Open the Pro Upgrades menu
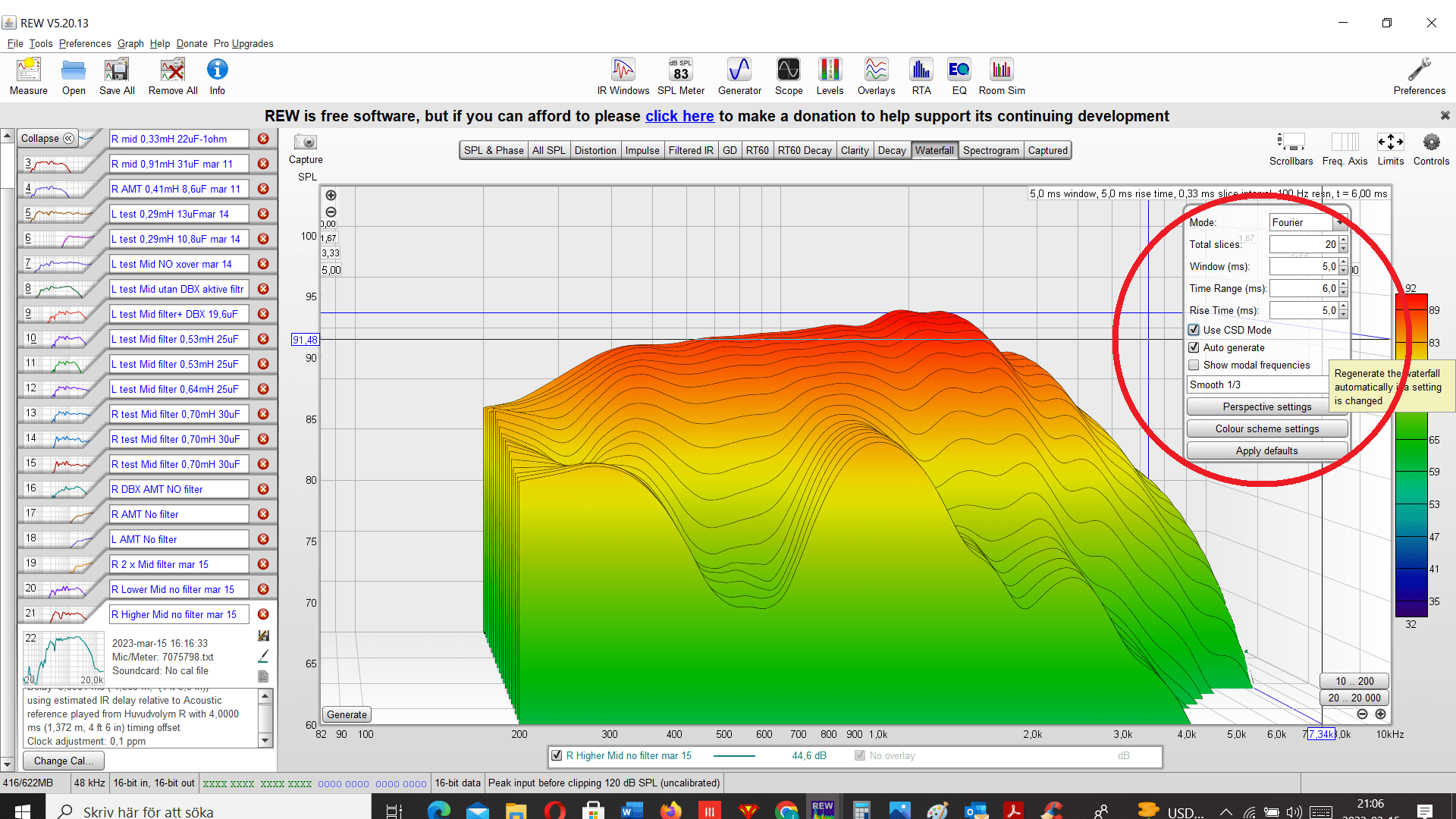1456x819 pixels. pos(243,43)
